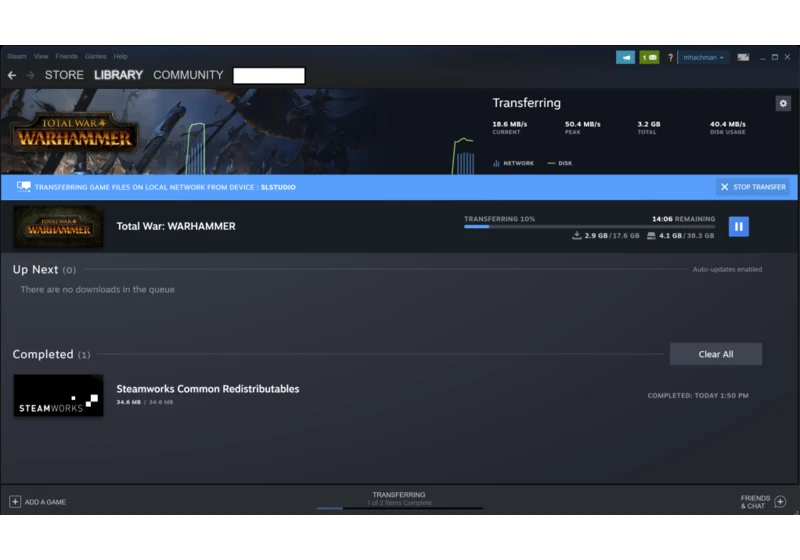Click the Steamworks thumbnail image
Viewport: 800px width, 560px height.
pos(58,395)
